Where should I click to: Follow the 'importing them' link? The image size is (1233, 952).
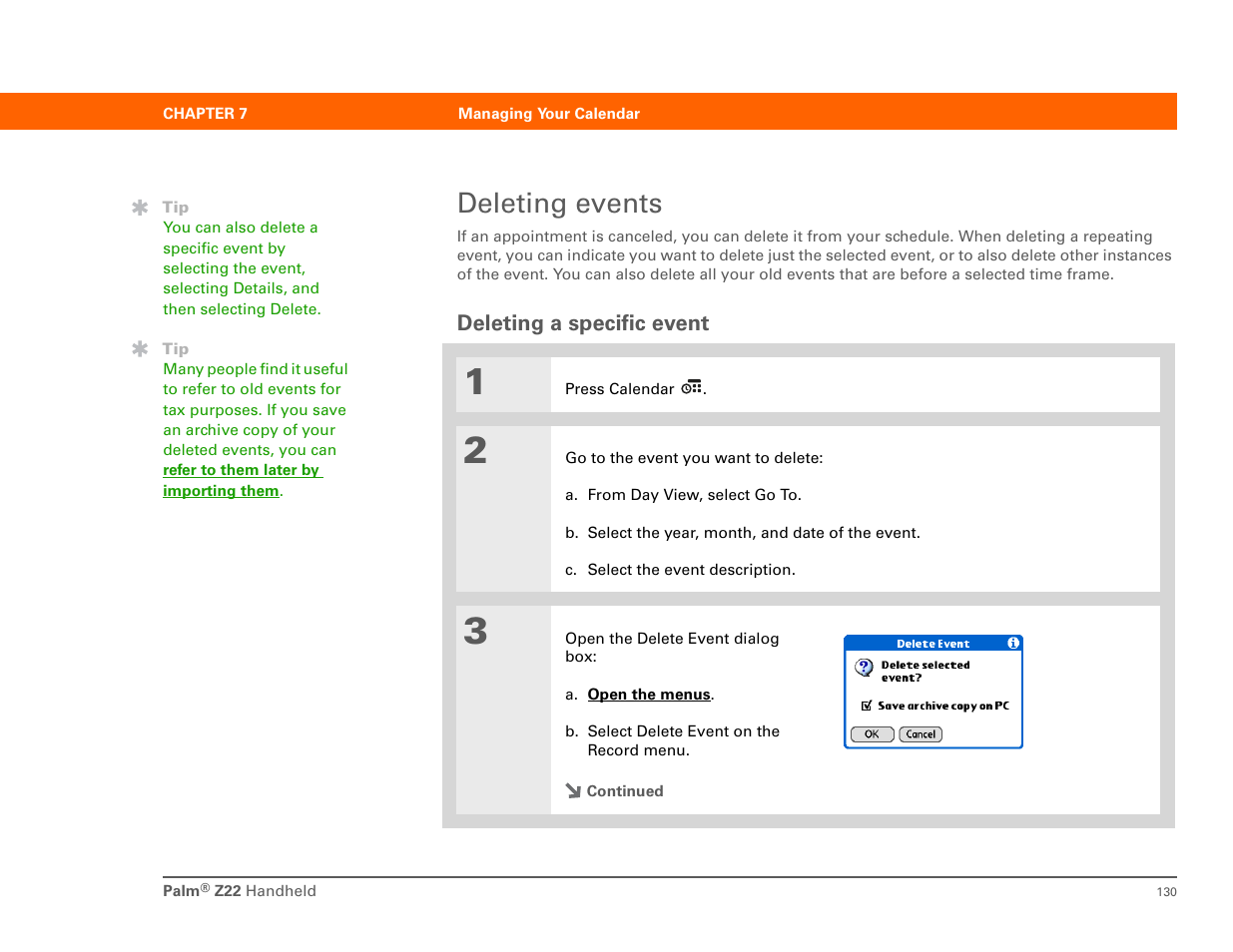(x=221, y=491)
